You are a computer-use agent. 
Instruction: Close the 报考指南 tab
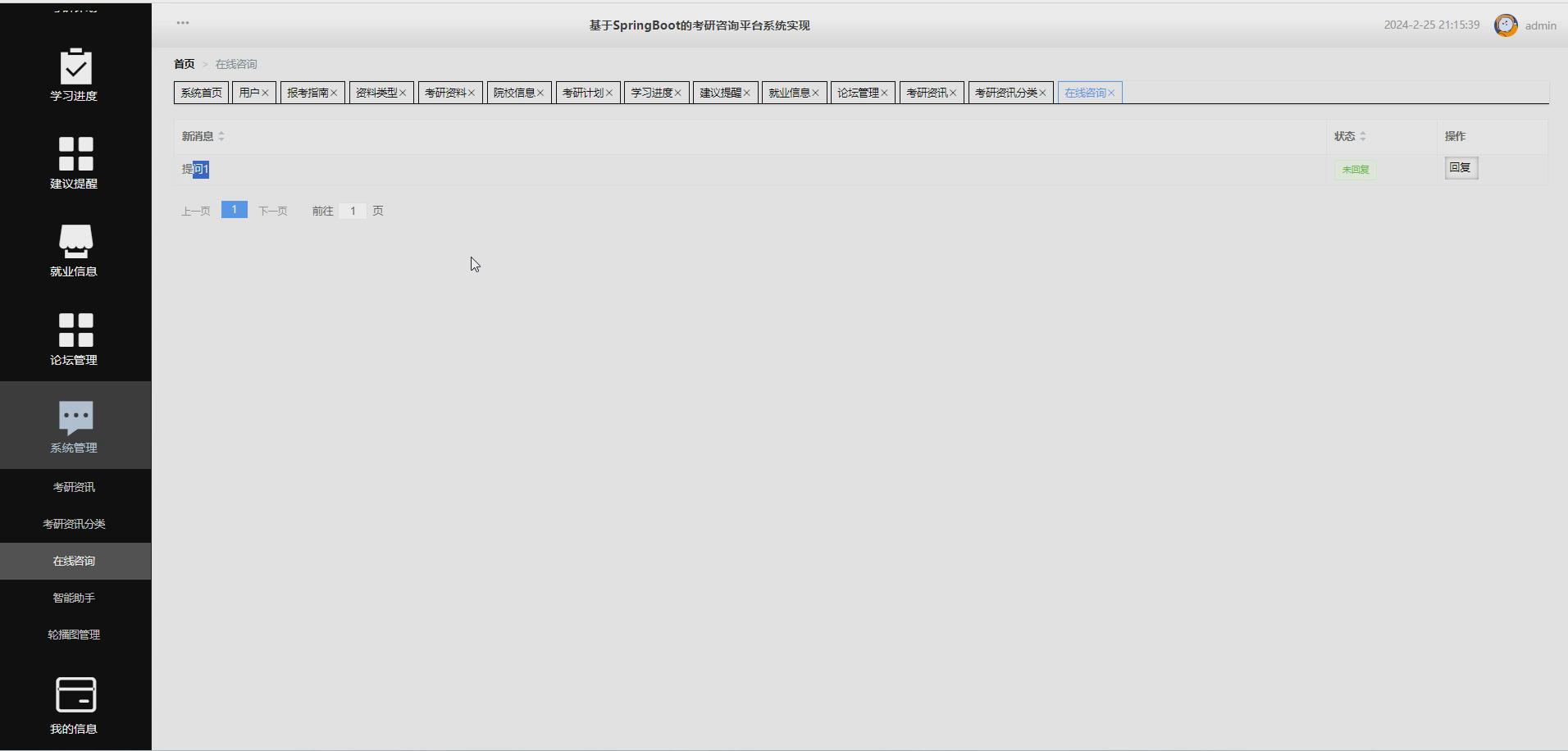pyautogui.click(x=334, y=93)
